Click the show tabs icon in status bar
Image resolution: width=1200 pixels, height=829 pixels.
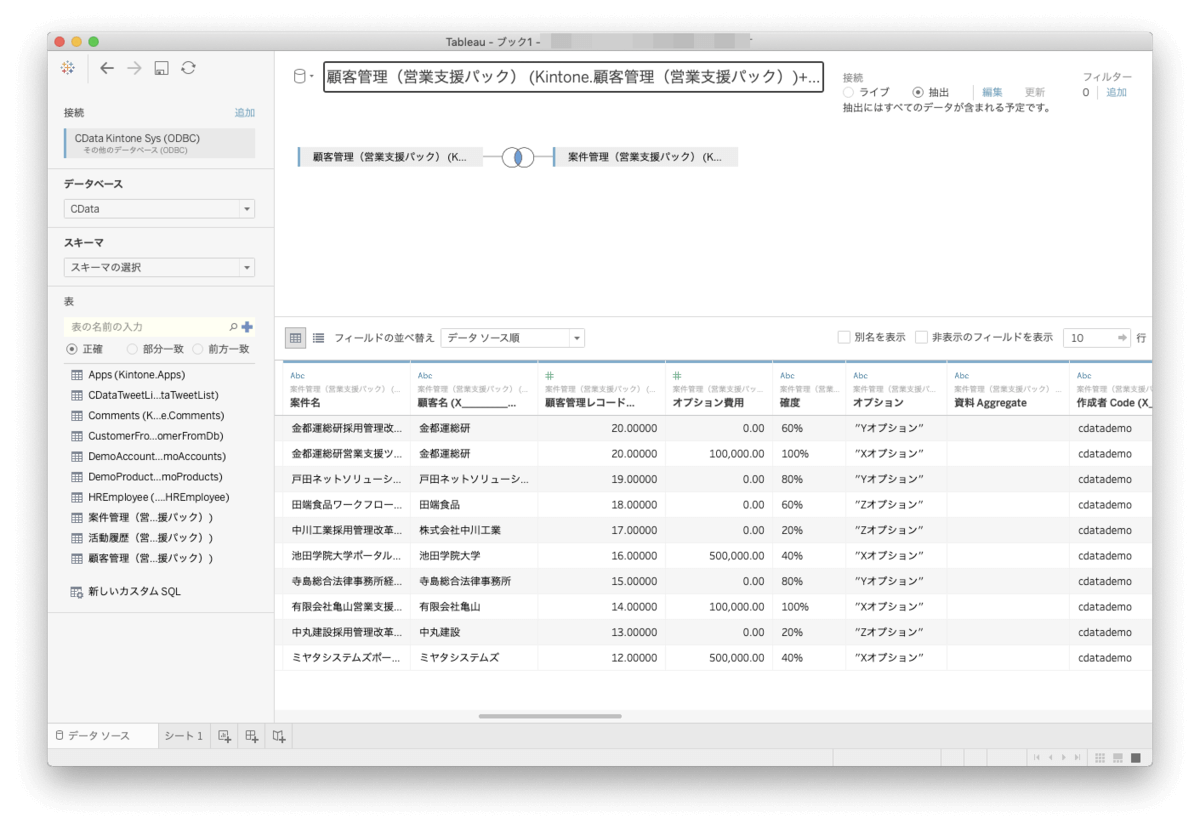tap(1135, 758)
